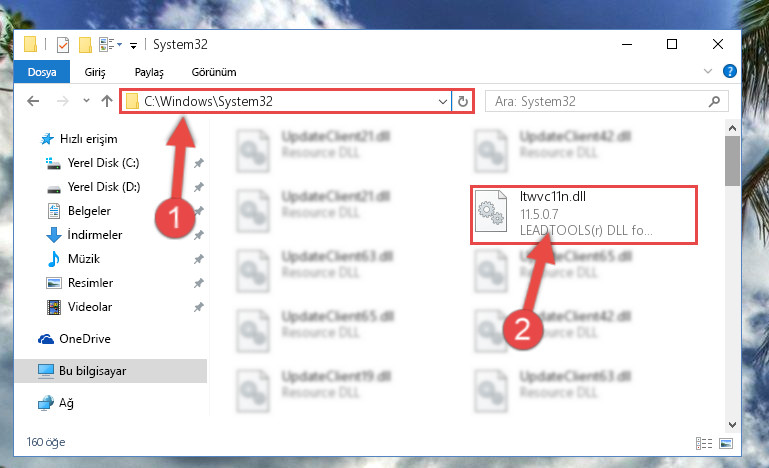The width and height of the screenshot is (769, 468).
Task: Refresh the System32 folder view
Action: [462, 102]
